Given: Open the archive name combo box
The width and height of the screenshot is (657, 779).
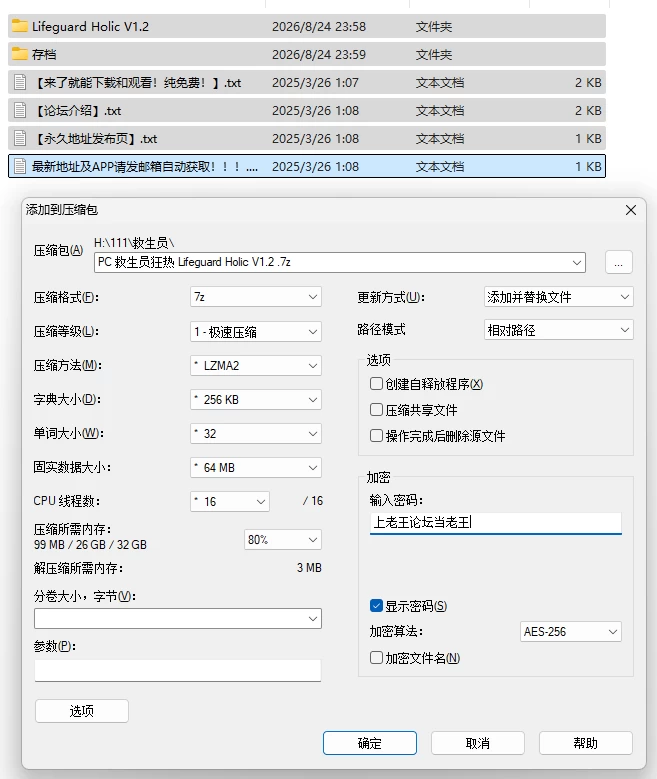Looking at the screenshot, I should [x=339, y=262].
